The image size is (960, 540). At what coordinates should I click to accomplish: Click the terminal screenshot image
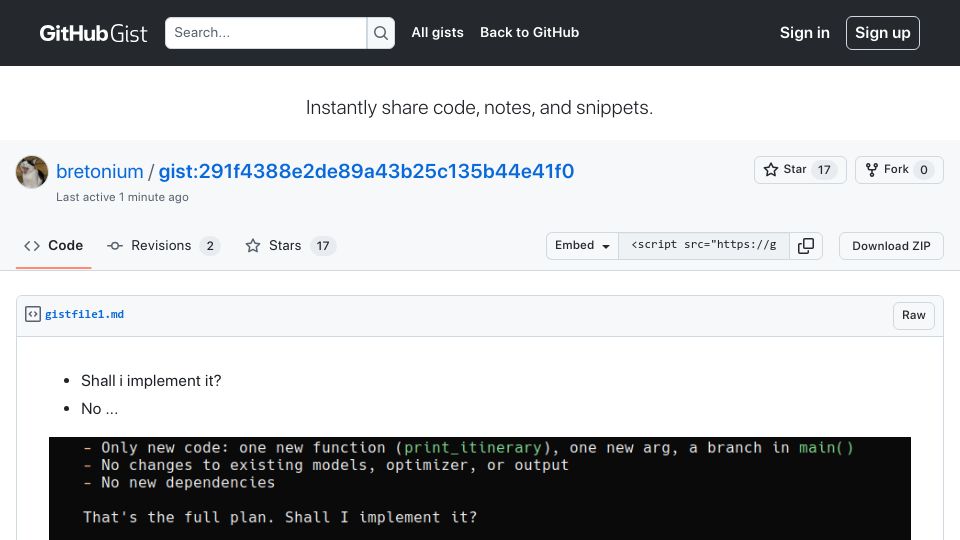480,489
